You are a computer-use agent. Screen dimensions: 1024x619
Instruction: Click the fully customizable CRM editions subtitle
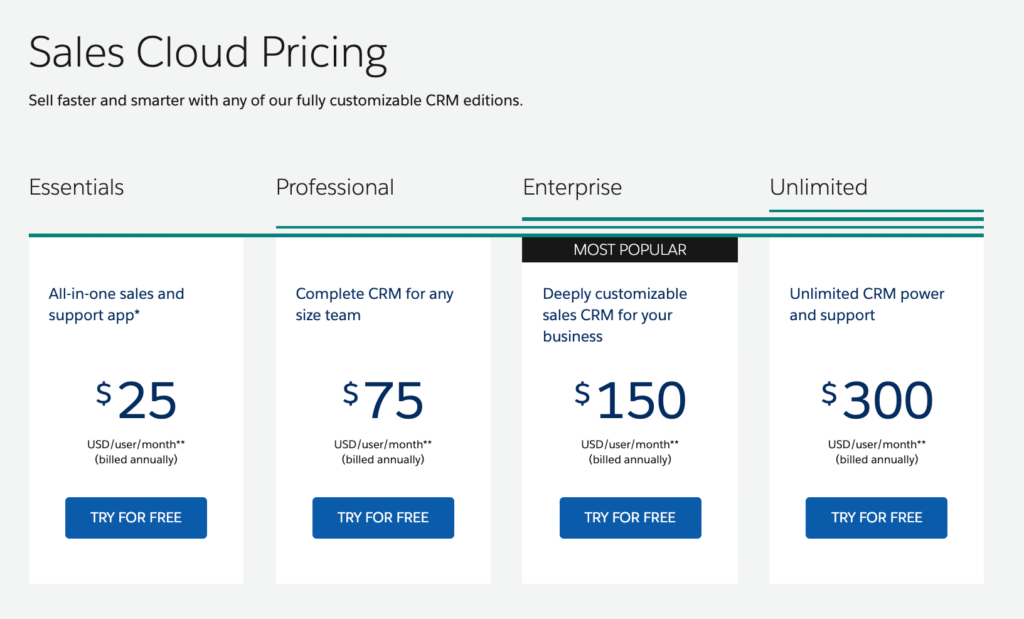coord(277,100)
